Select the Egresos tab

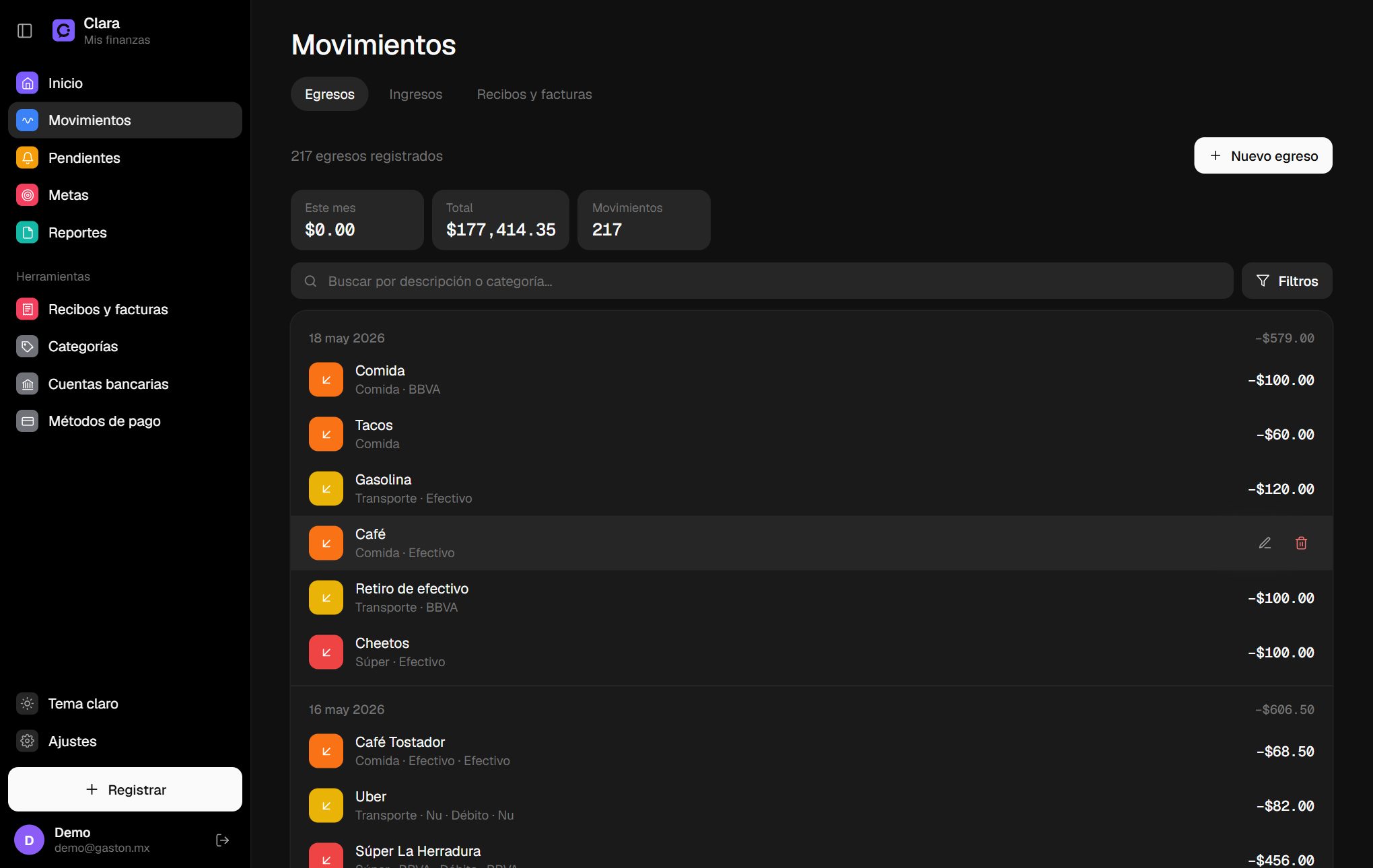click(330, 94)
